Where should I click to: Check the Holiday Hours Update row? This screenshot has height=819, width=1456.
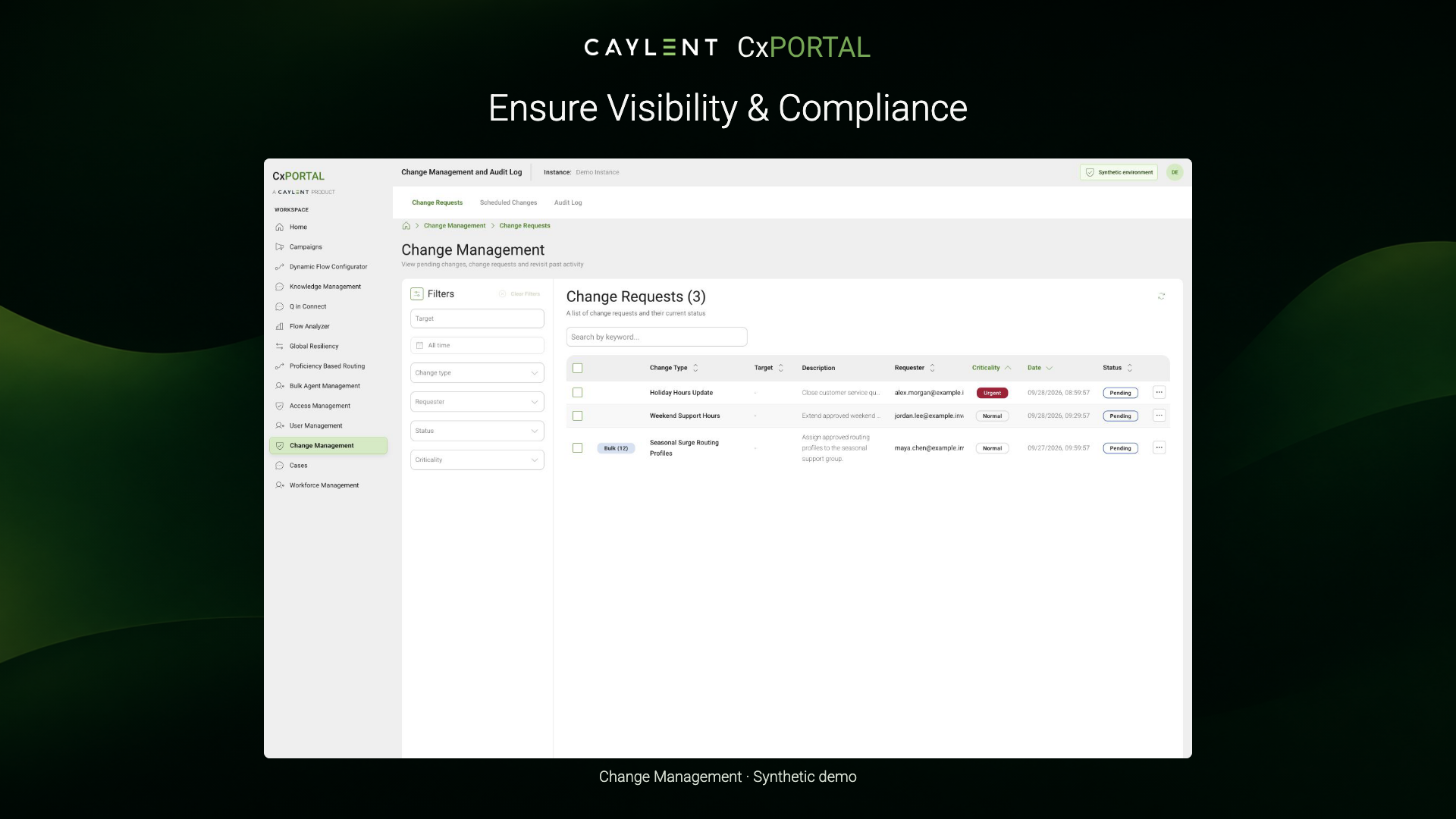578,393
